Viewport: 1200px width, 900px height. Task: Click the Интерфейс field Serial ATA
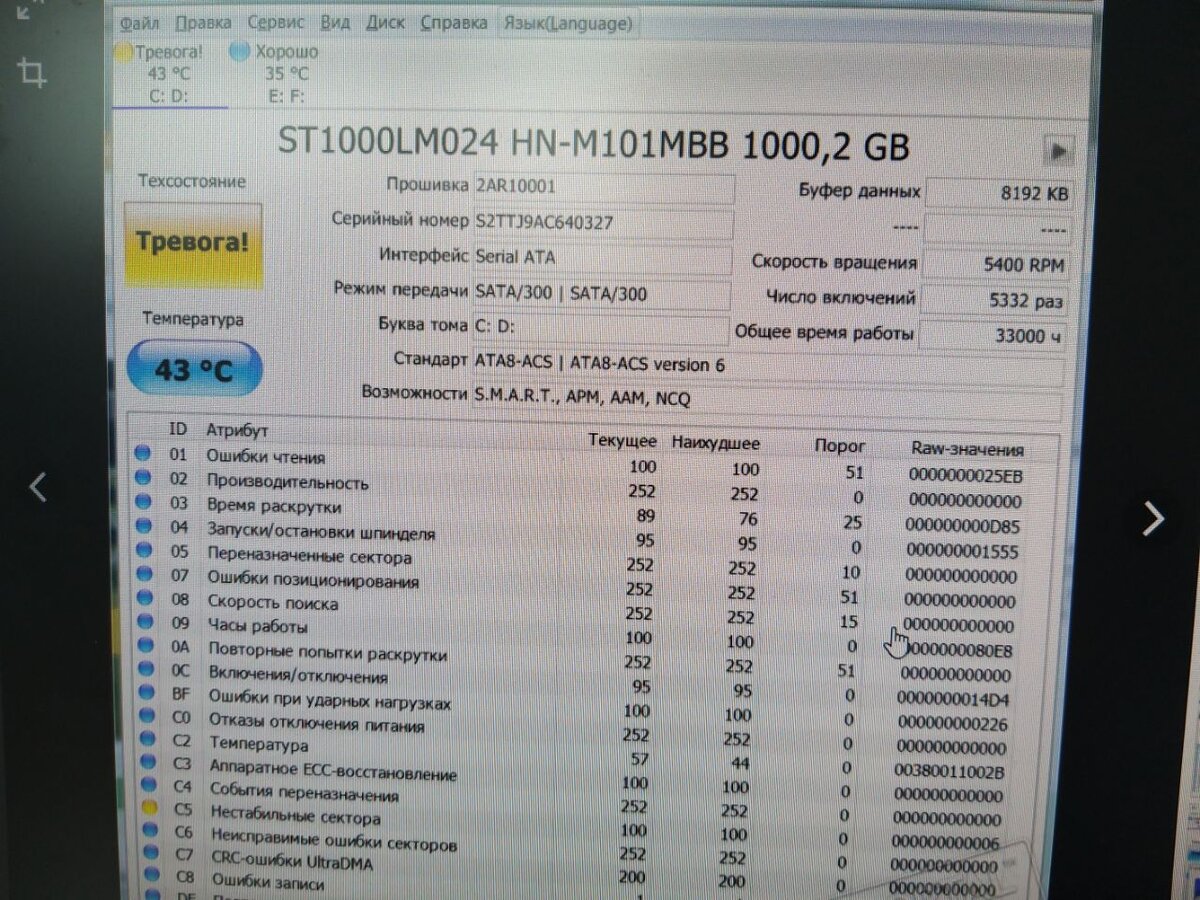tap(603, 258)
